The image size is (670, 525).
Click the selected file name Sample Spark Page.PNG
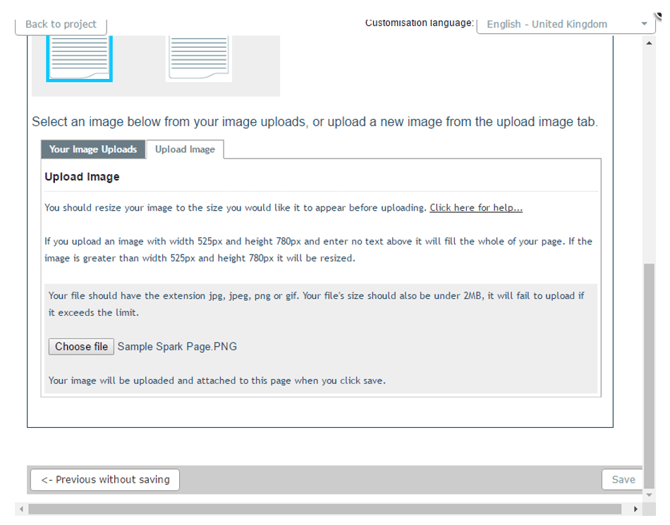pos(177,347)
